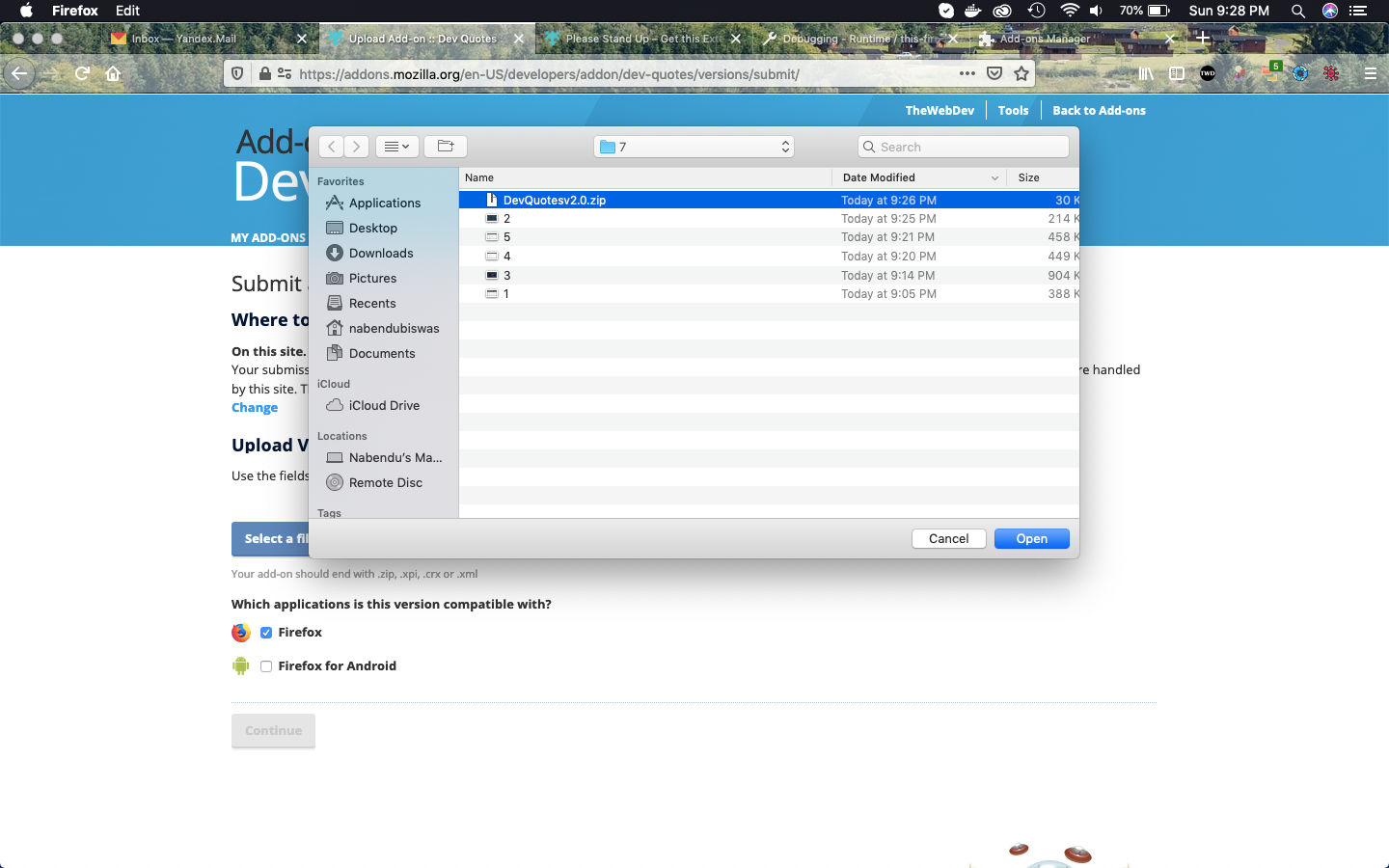Sort by Name column header

(644, 177)
